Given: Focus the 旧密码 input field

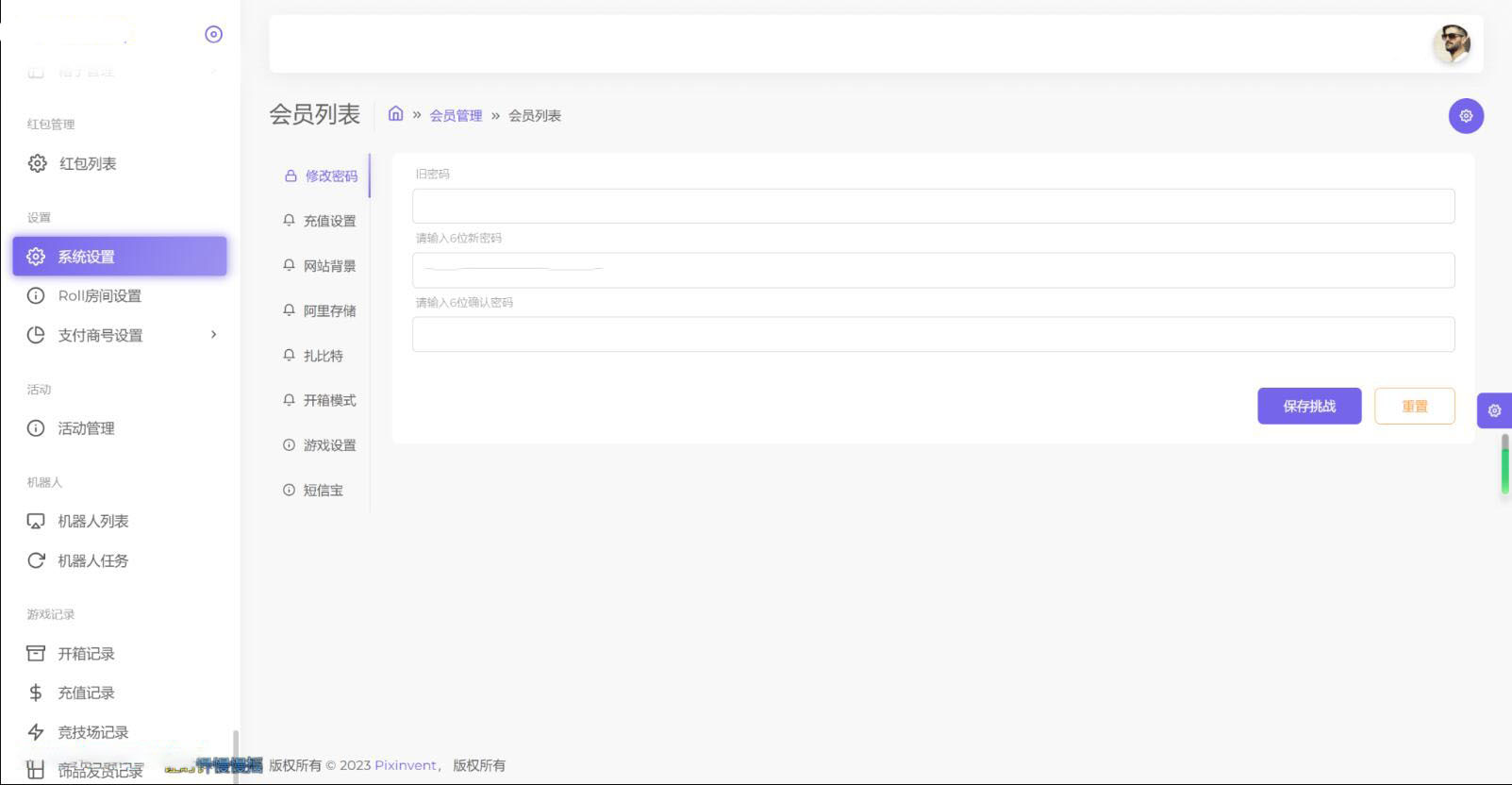Looking at the screenshot, I should point(933,206).
